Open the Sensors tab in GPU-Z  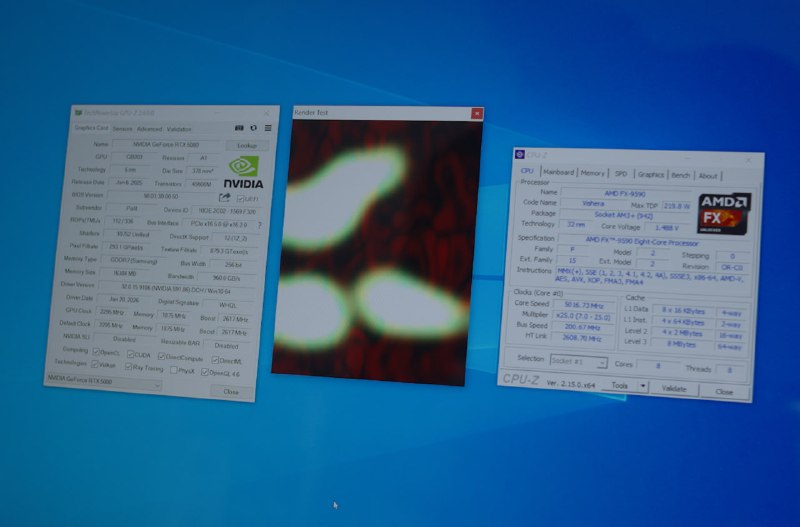point(122,129)
